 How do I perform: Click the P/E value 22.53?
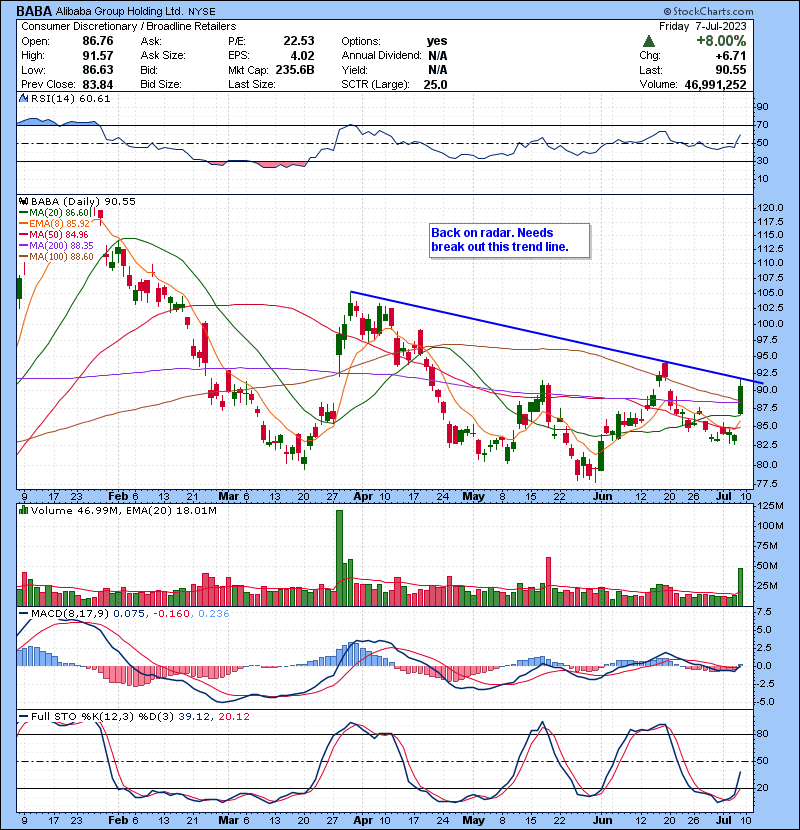299,41
